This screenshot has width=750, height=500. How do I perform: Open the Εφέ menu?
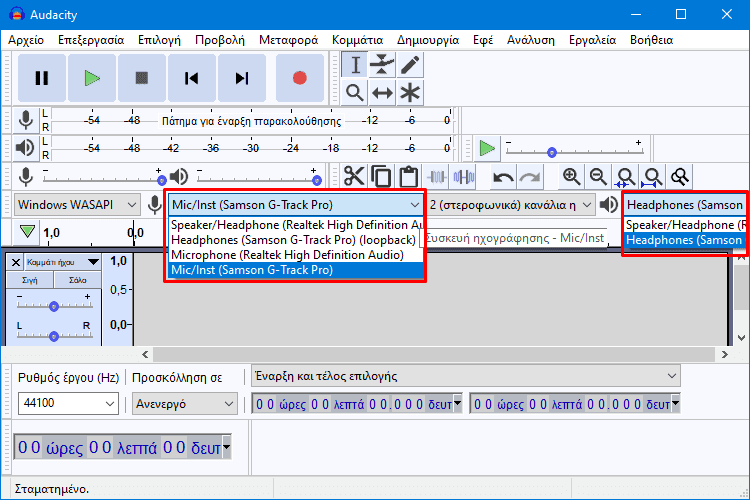[483, 40]
